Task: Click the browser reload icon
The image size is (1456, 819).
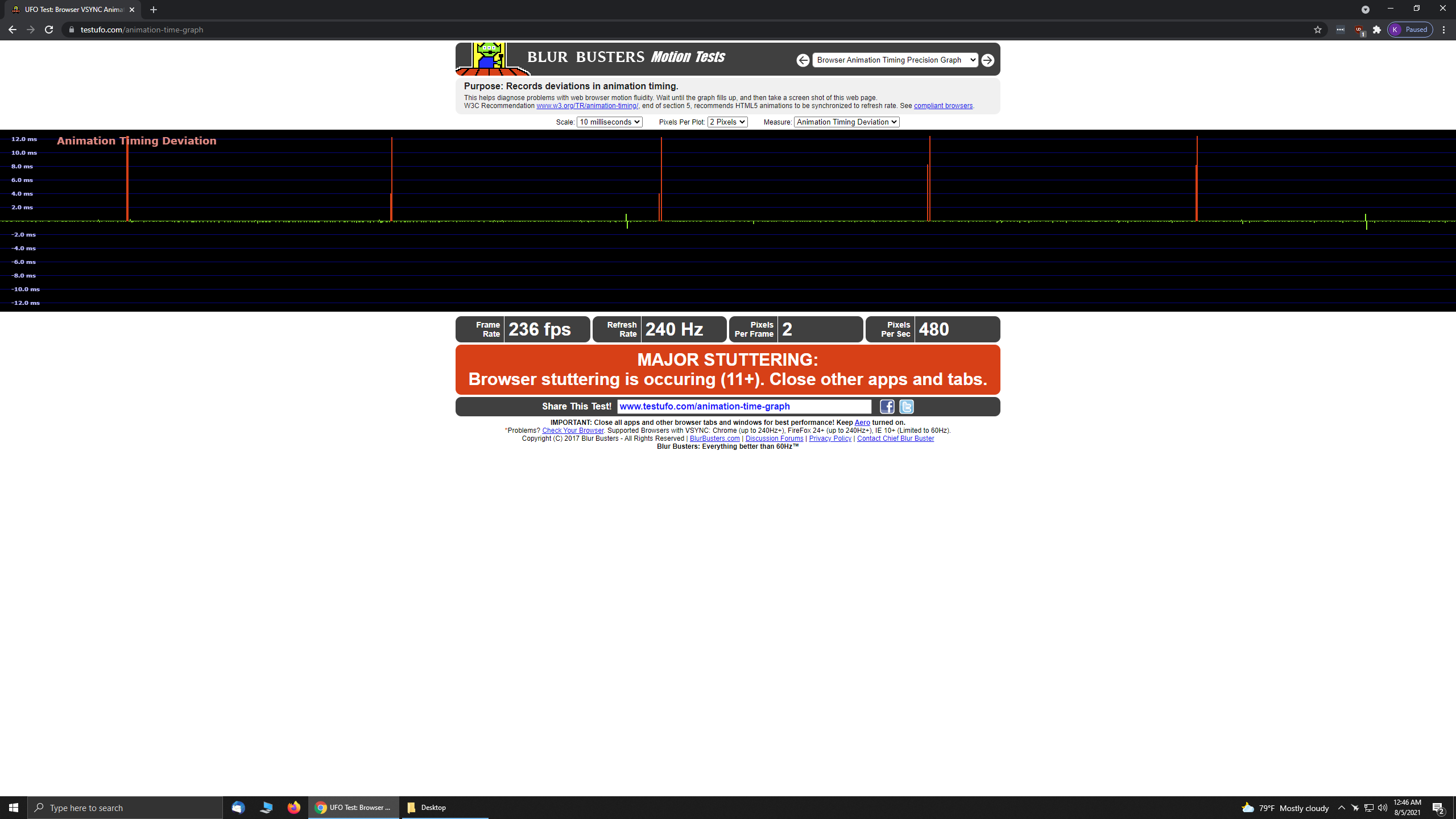Action: click(x=49, y=30)
